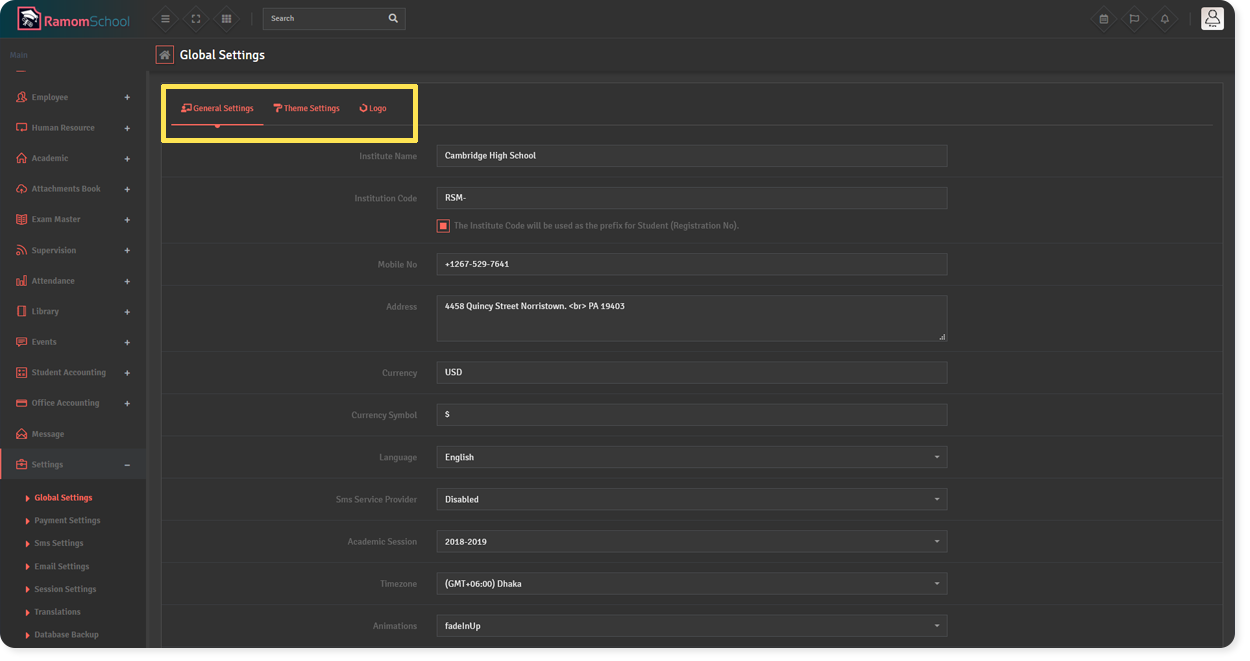Switch to the Theme Settings tab
The width and height of the screenshot is (1250, 661).
tap(307, 108)
